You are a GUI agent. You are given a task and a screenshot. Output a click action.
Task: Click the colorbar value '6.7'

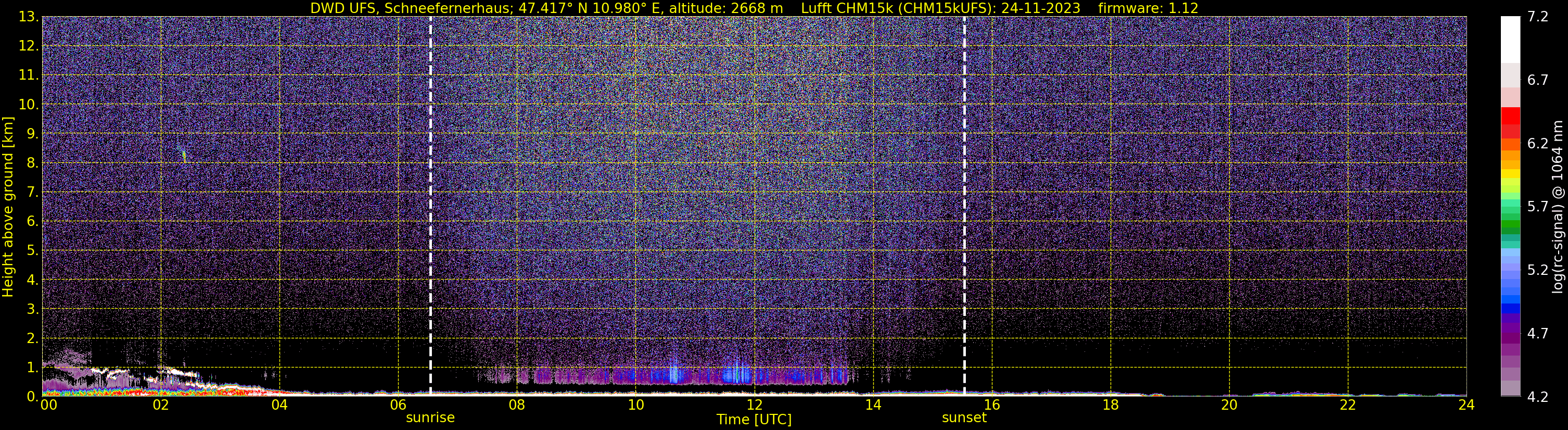point(1538,80)
